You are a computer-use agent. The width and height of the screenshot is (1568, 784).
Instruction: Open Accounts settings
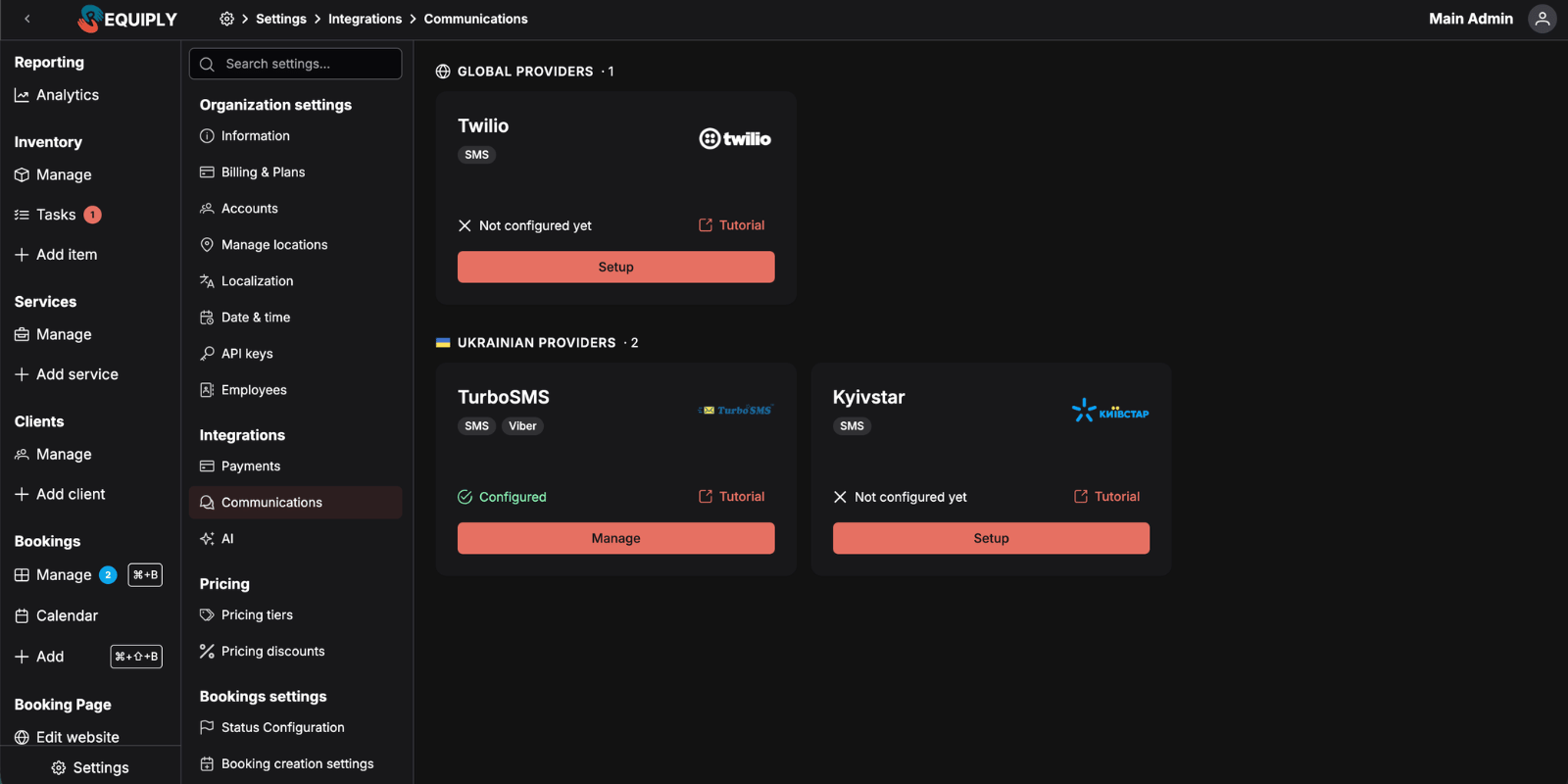[x=295, y=209]
